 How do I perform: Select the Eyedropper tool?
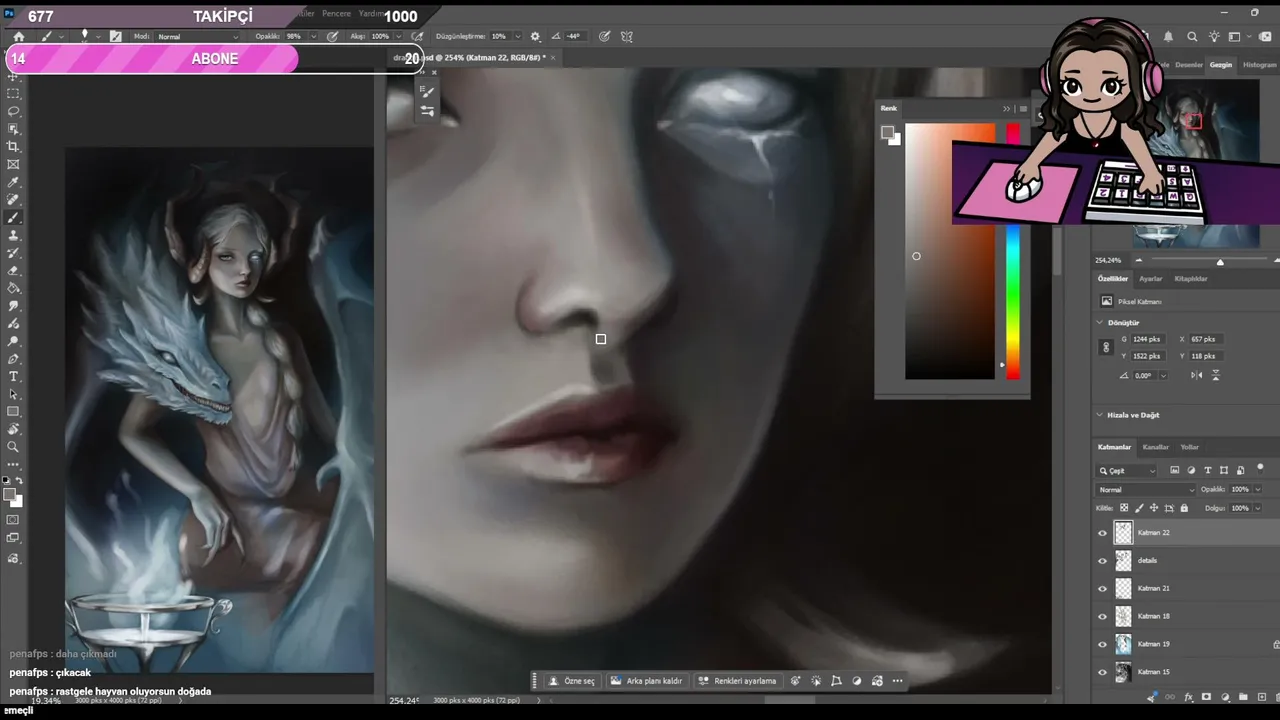(x=13, y=182)
